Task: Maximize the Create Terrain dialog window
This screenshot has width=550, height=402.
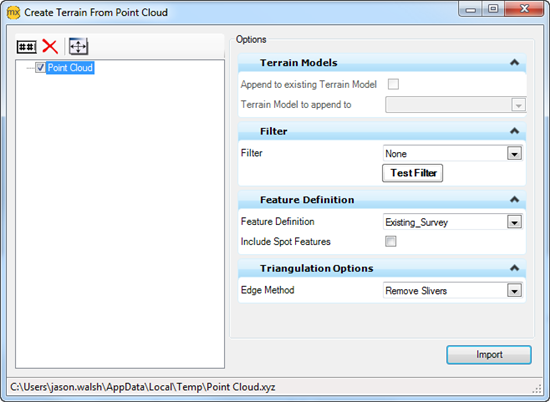Action: 493,9
